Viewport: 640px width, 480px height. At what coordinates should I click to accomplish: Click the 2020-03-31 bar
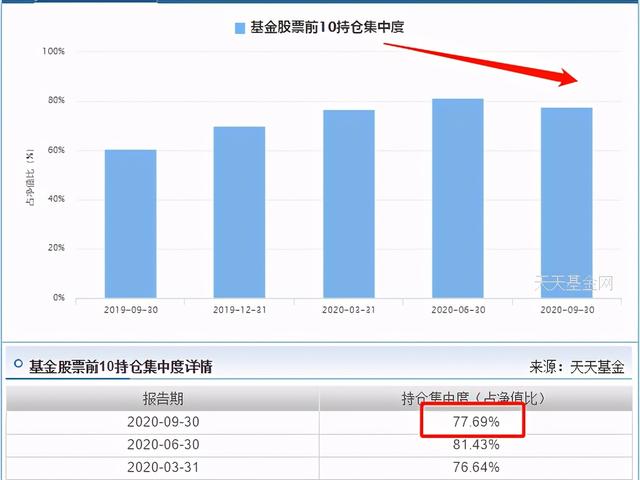pyautogui.click(x=348, y=203)
